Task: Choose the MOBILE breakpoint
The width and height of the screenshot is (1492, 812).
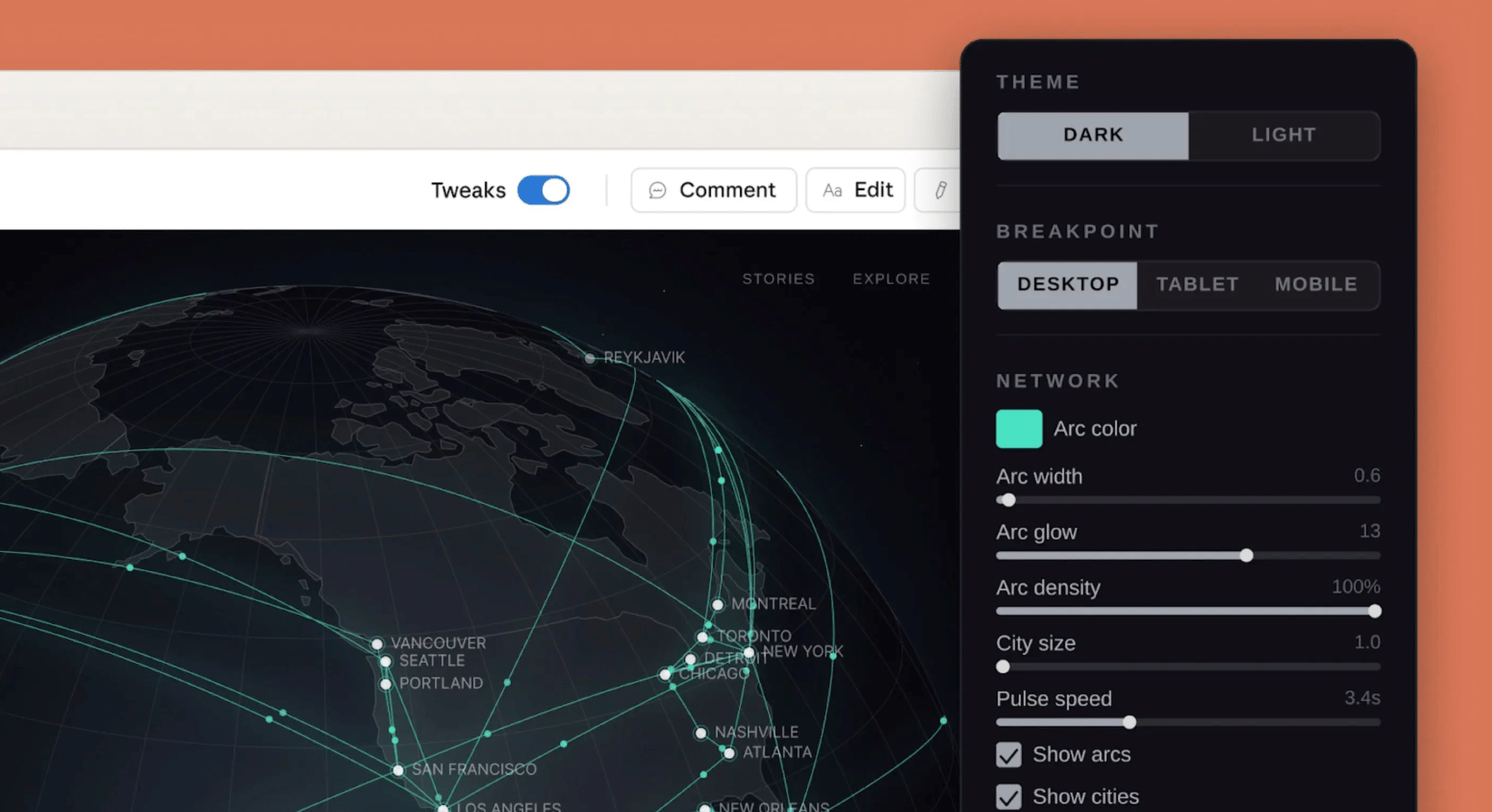Action: [1316, 285]
